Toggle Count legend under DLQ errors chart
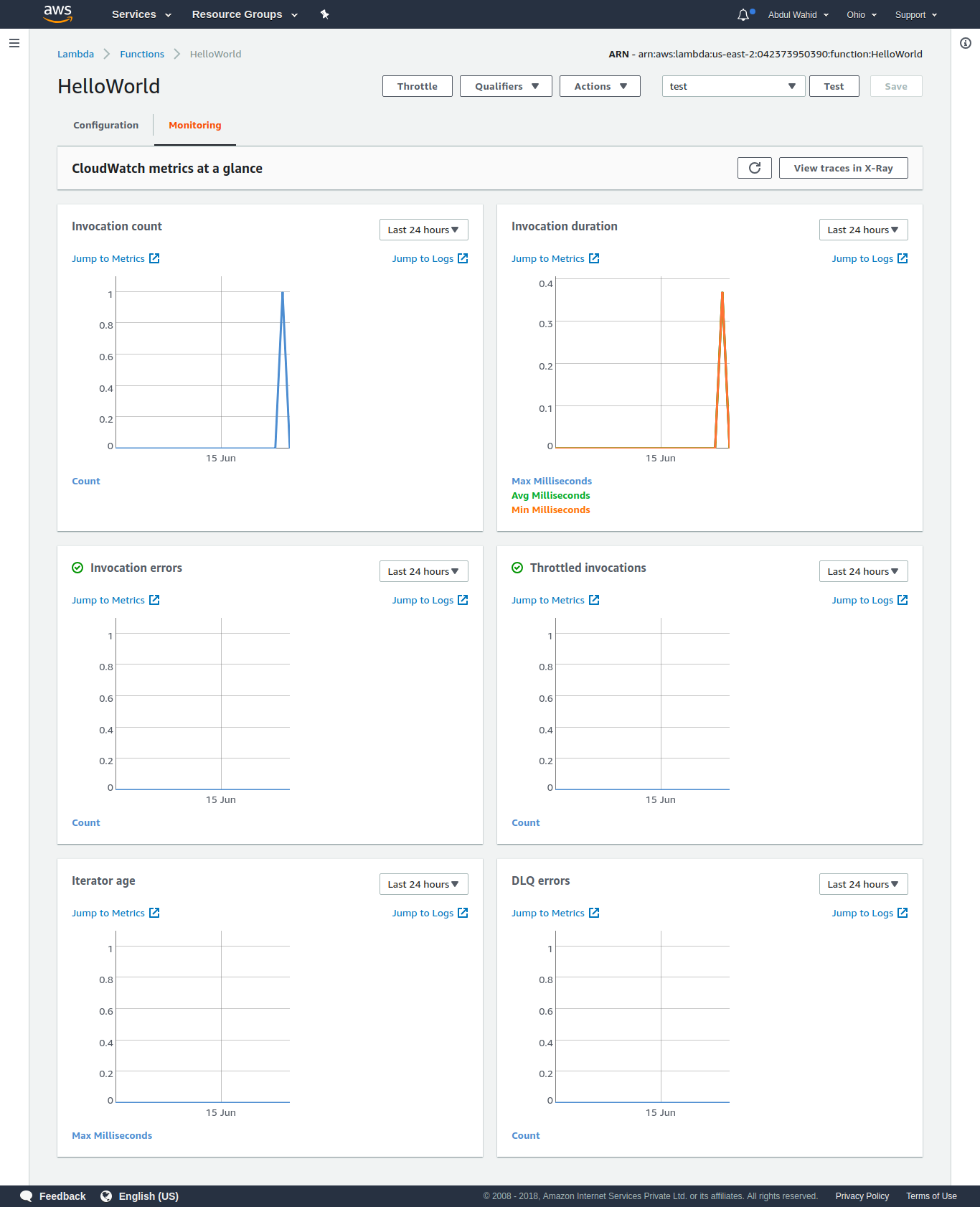 tap(525, 1135)
